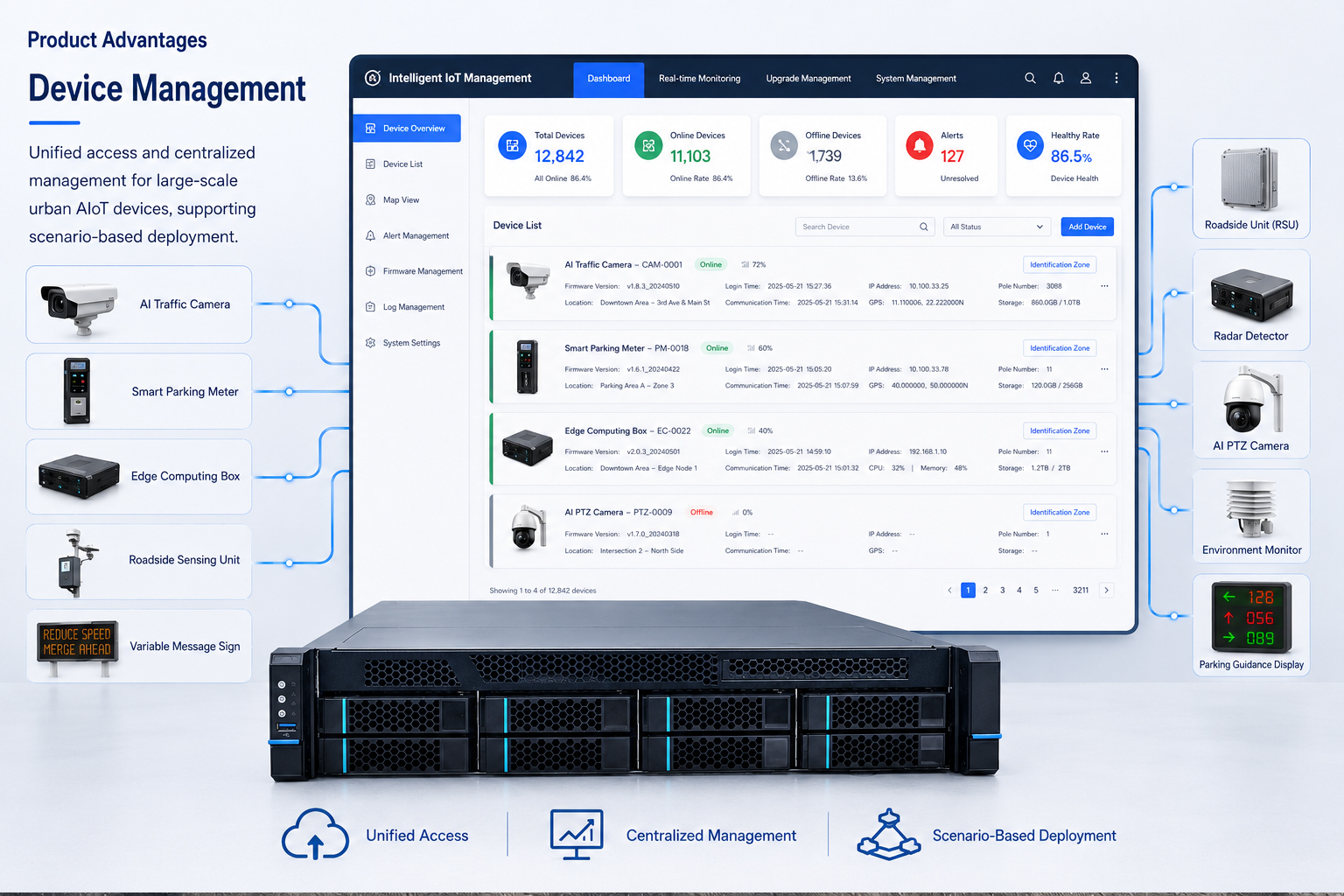
Task: Click the red Alerts bell icon
Action: (x=920, y=146)
